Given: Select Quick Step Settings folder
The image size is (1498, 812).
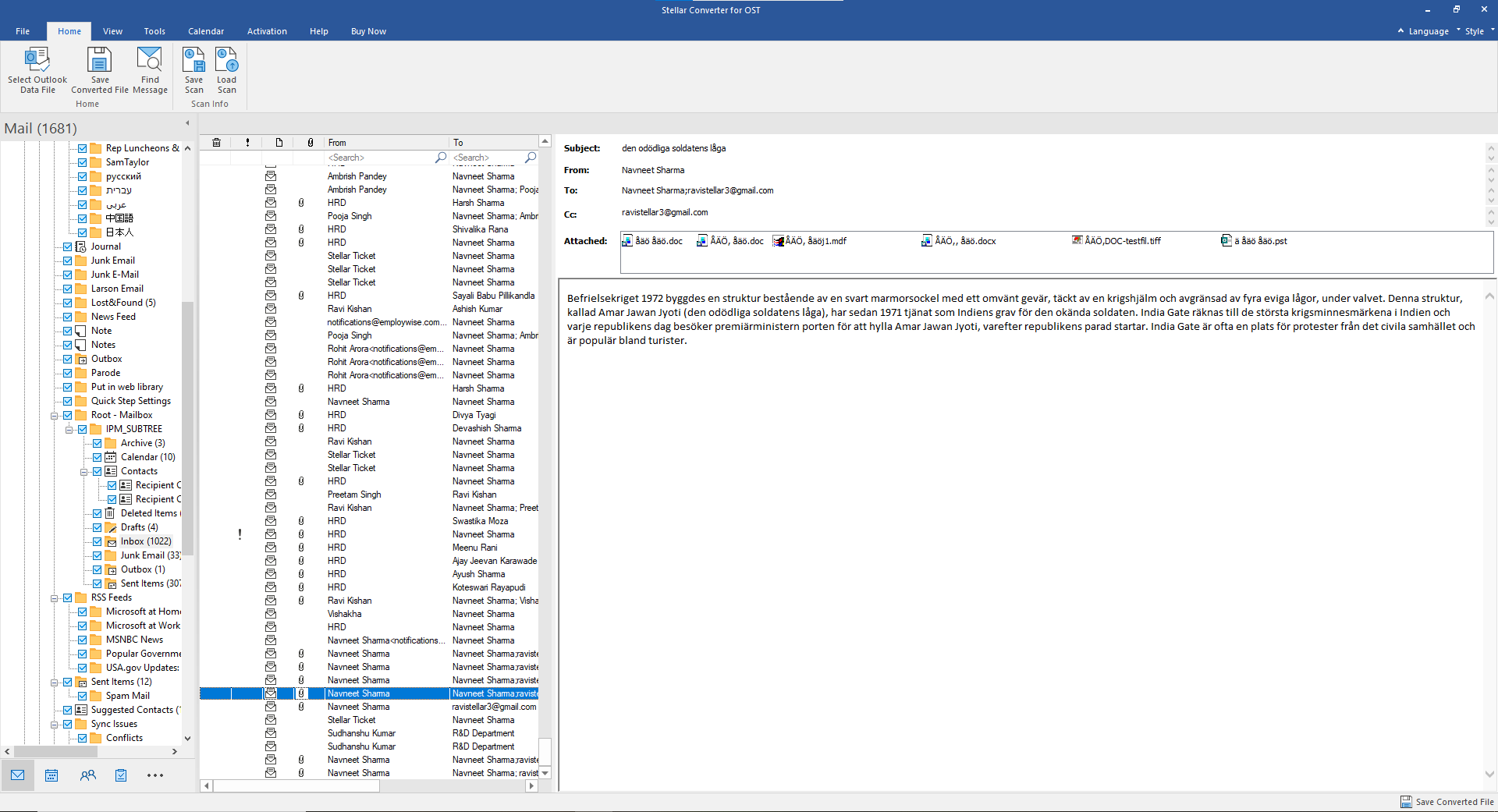Looking at the screenshot, I should click(x=131, y=401).
